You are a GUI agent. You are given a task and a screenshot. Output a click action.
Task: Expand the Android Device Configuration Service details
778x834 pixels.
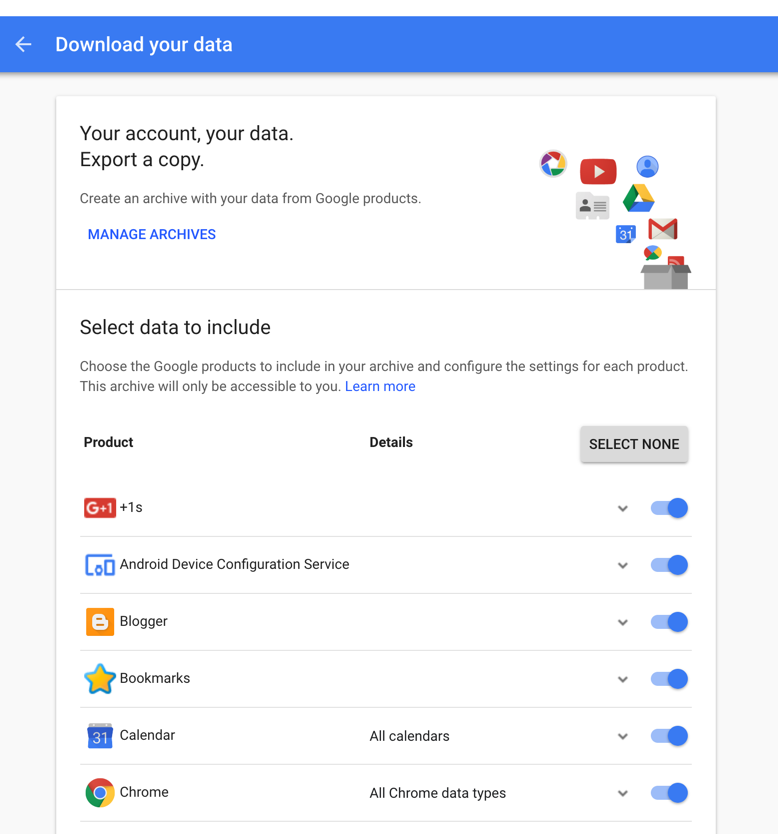(x=623, y=565)
